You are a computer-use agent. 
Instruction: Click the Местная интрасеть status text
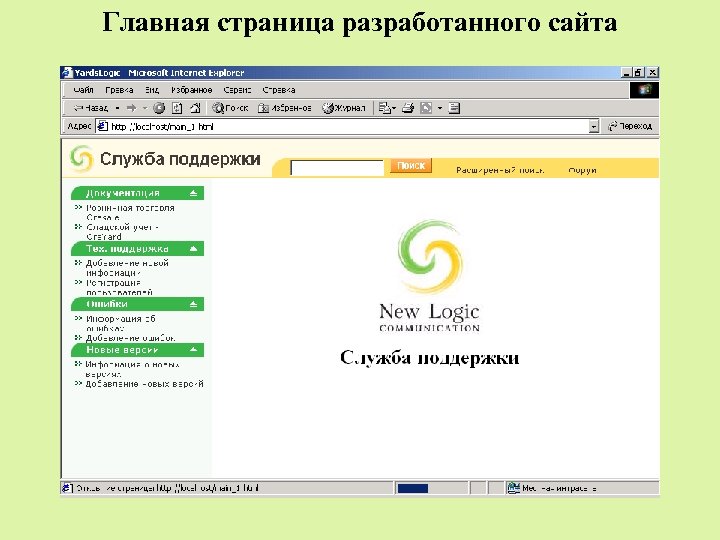click(x=559, y=489)
